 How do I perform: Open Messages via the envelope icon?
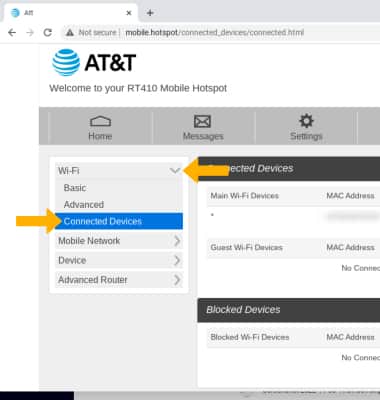pos(202,121)
